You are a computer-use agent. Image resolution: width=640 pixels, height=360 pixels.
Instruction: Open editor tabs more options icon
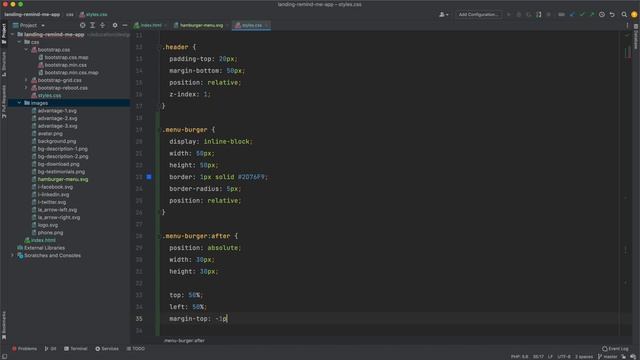pos(627,25)
